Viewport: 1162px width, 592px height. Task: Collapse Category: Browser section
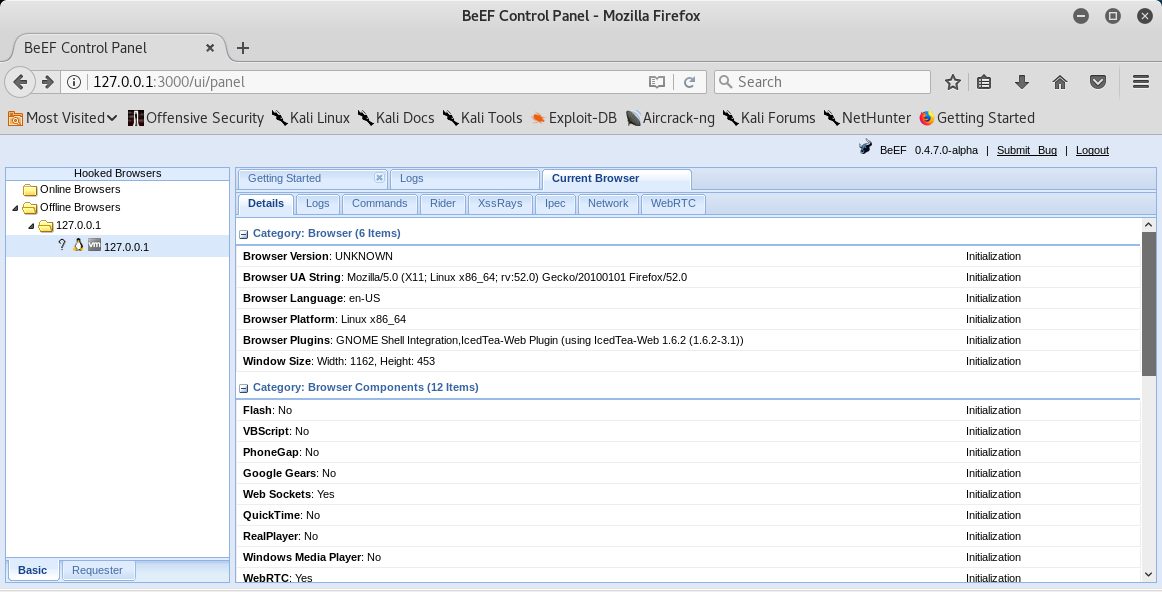click(x=244, y=234)
